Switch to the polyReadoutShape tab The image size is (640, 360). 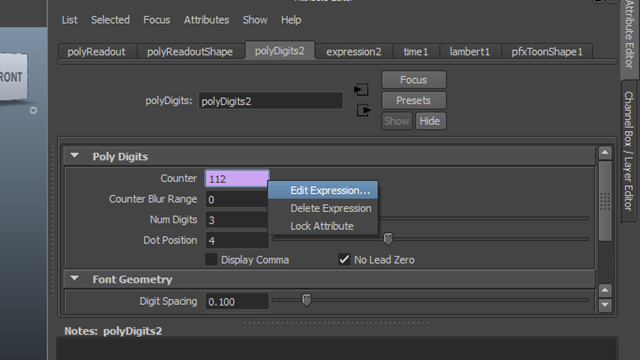coord(190,52)
